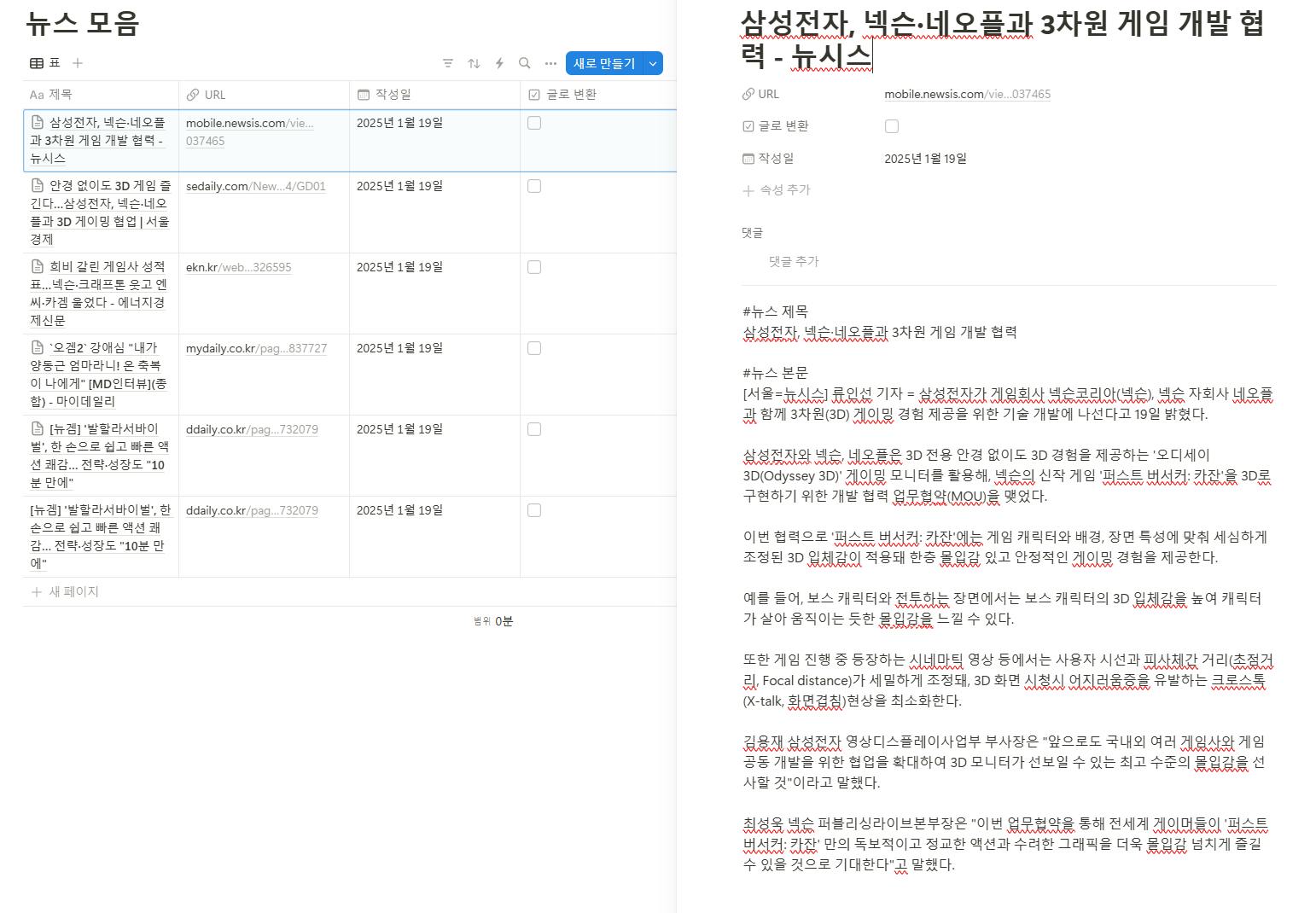Open page icon for 안경 없이도 3D row
1316x913 pixels.
click(x=37, y=185)
